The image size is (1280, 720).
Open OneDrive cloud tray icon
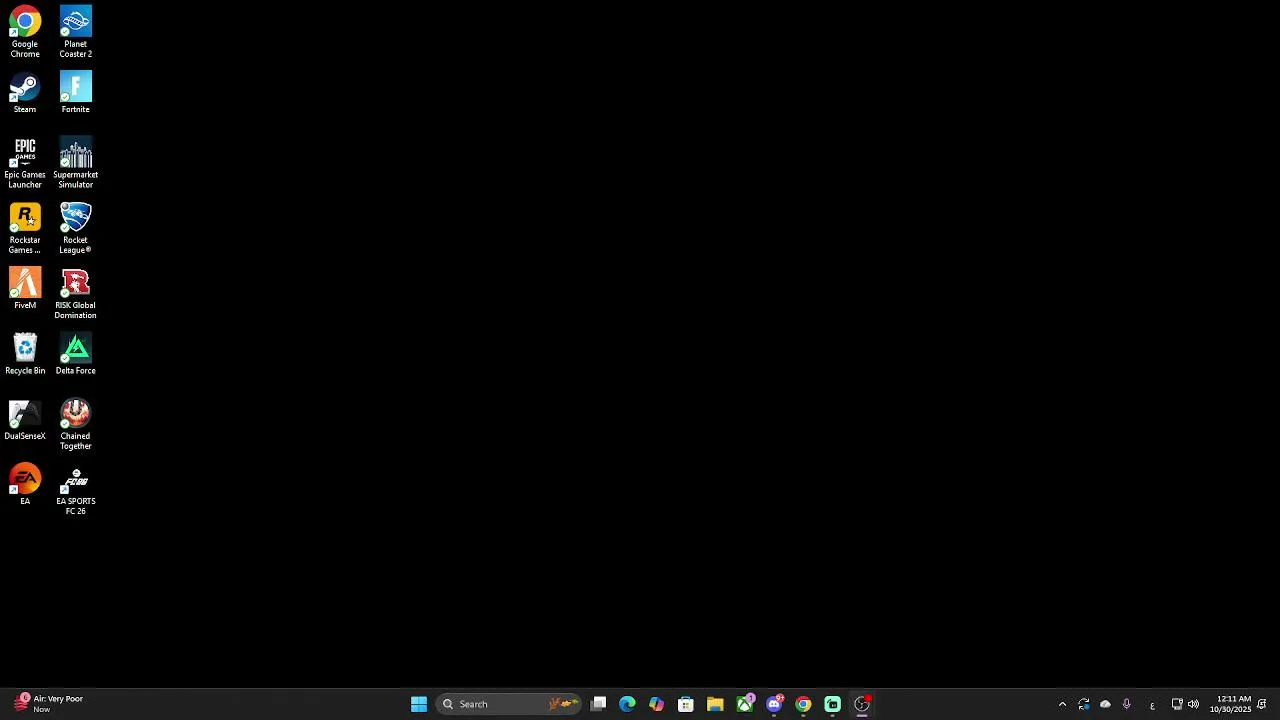pyautogui.click(x=1105, y=704)
